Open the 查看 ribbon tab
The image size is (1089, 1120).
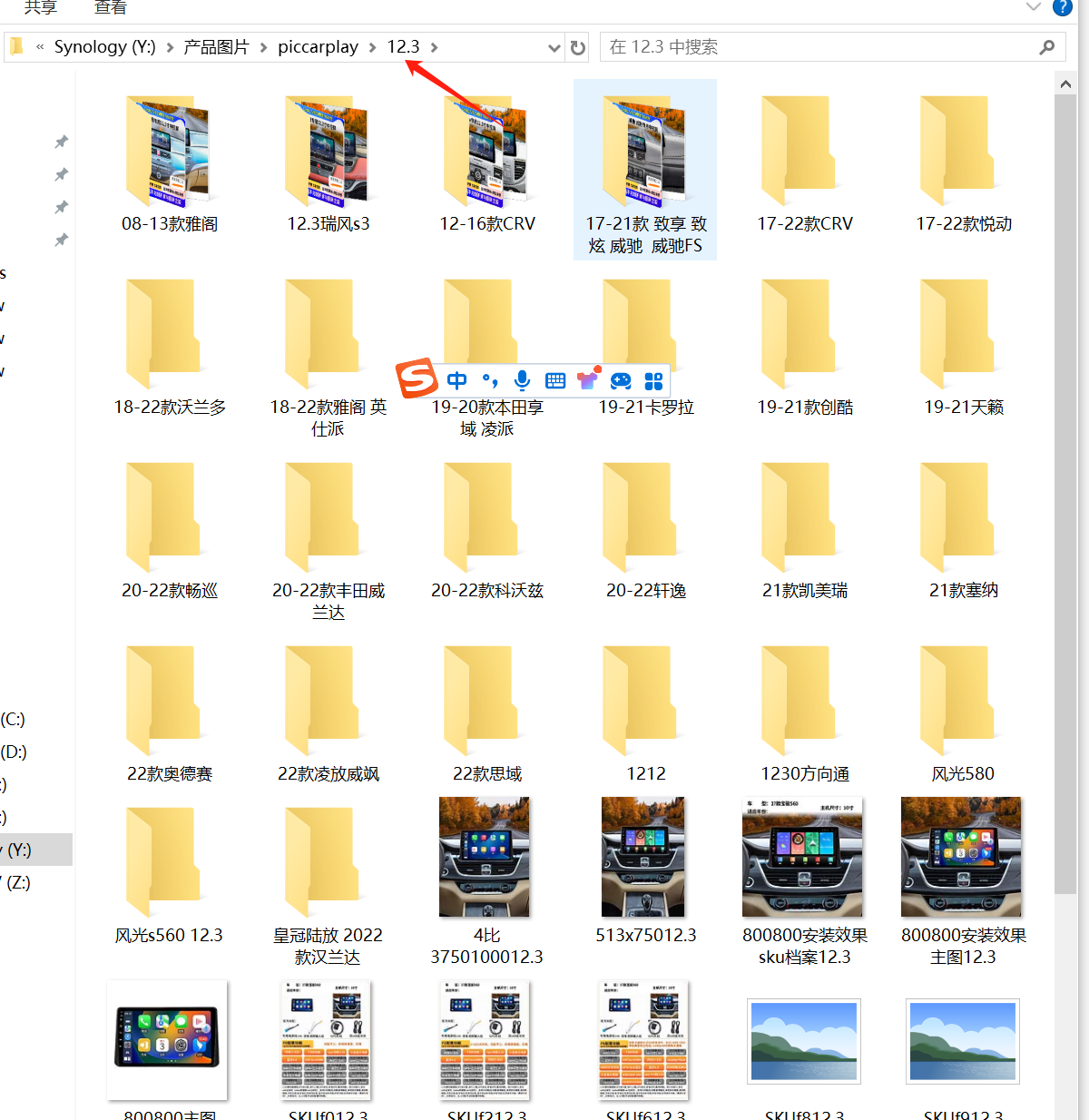111,7
